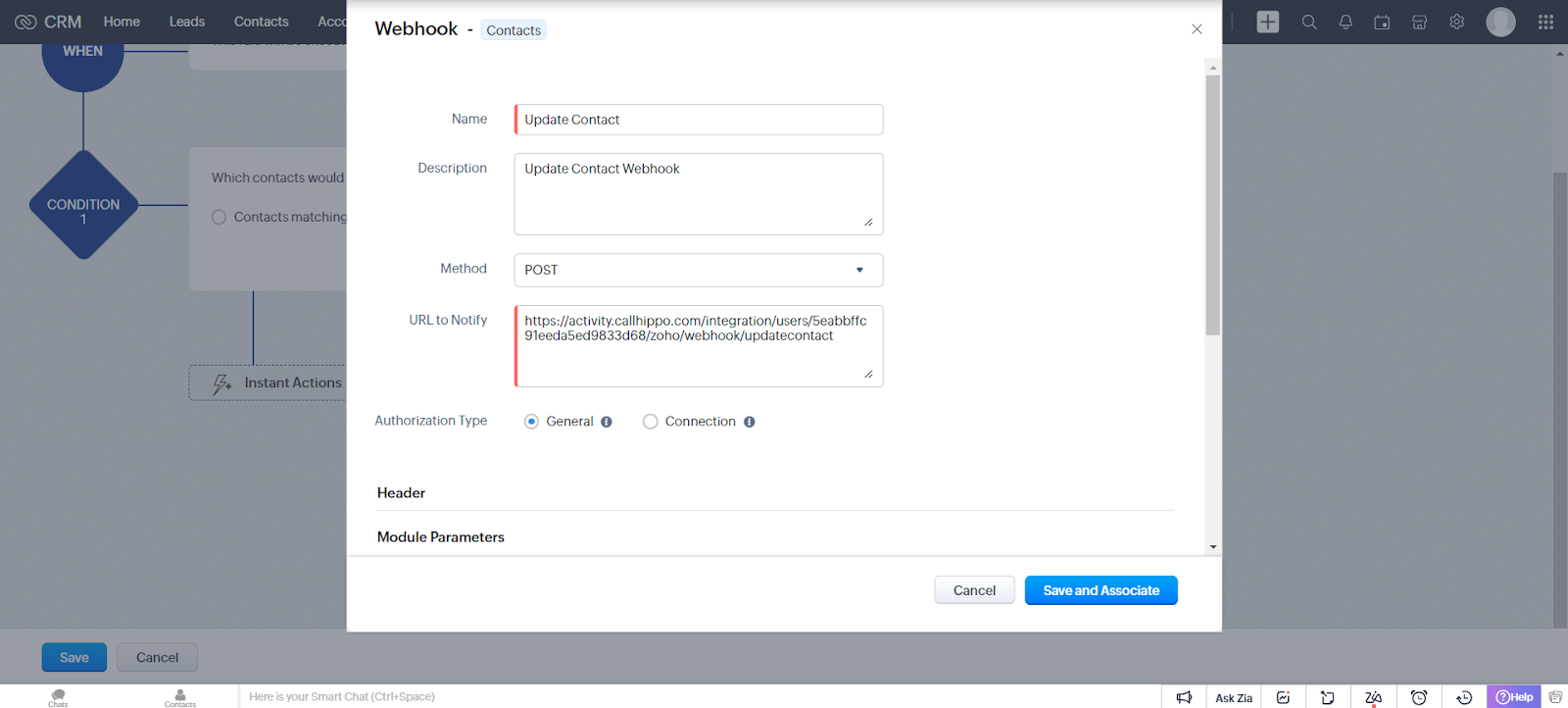Click the URL to Notify text area
The image size is (1568, 708).
(x=699, y=346)
